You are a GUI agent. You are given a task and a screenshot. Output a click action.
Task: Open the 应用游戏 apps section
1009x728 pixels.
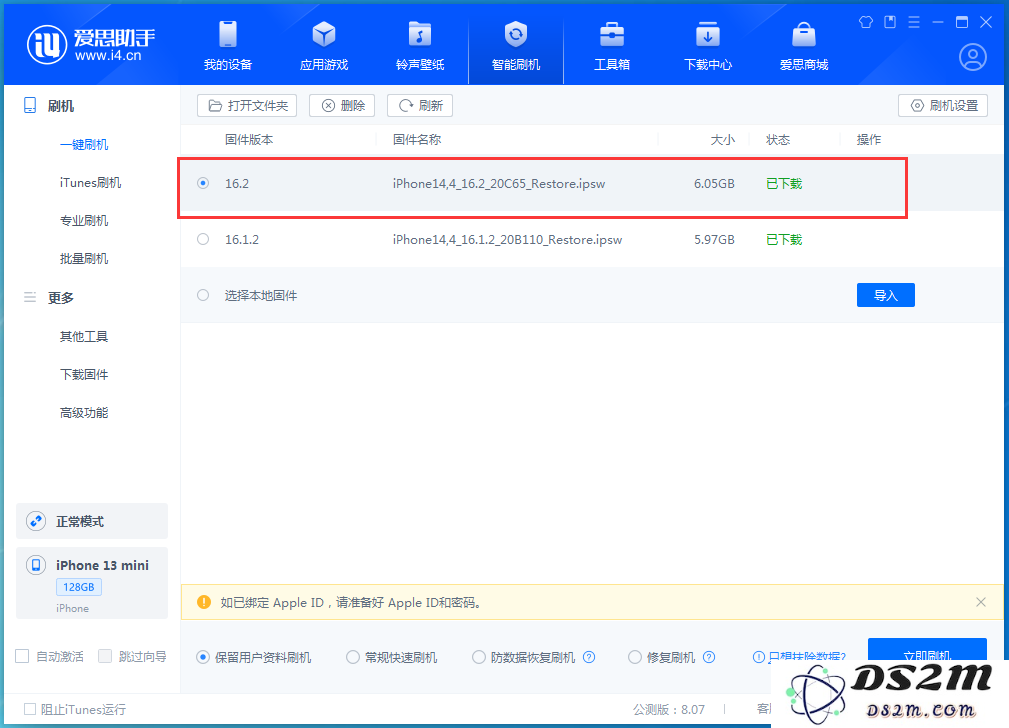324,46
